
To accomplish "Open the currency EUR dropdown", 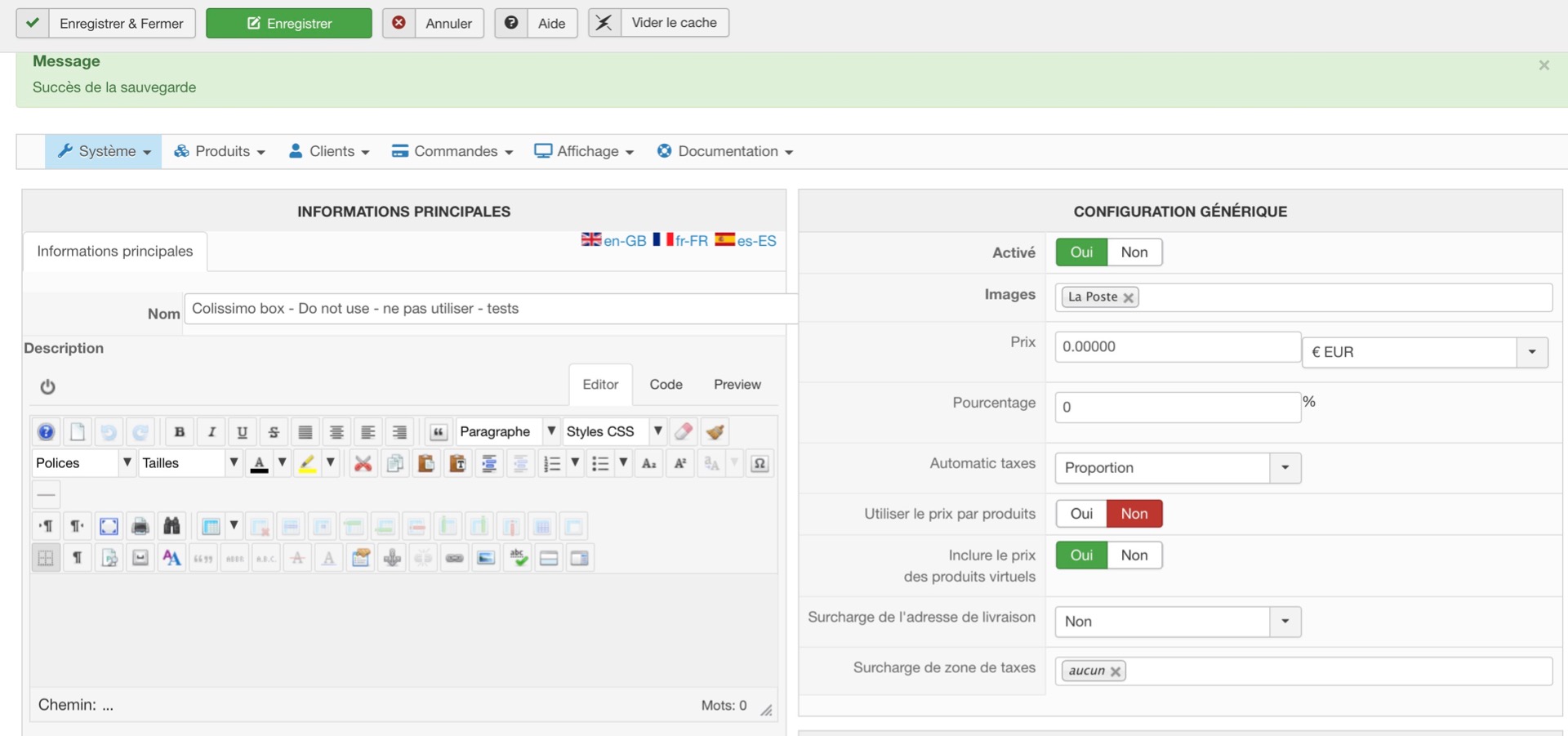I will pos(1424,352).
